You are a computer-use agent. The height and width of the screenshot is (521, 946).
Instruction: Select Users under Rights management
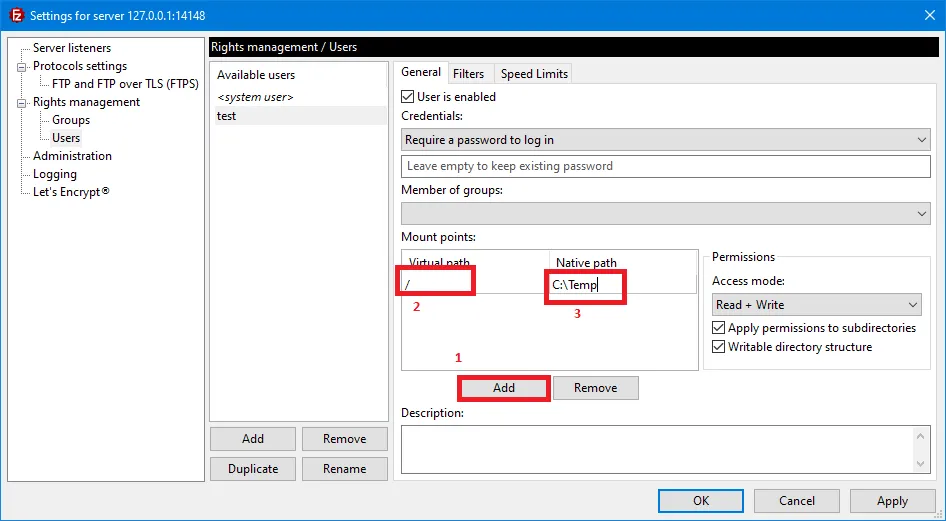(x=66, y=138)
